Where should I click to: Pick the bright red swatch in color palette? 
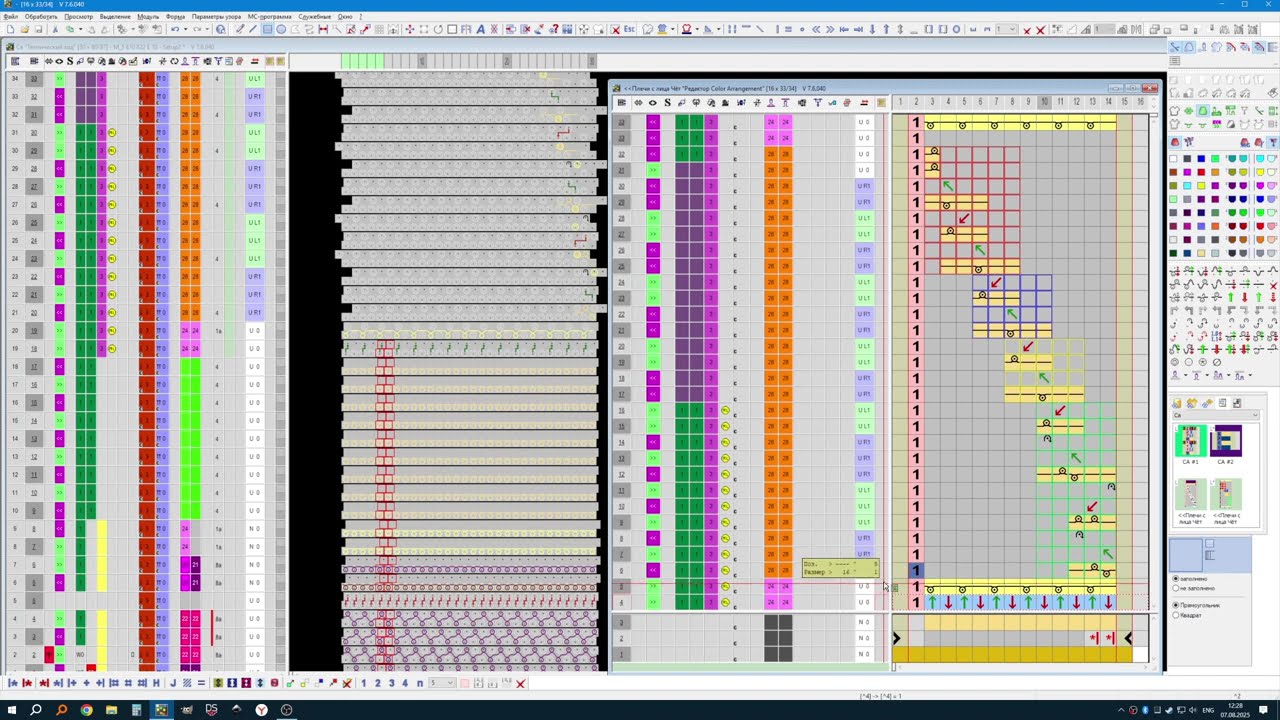1201,172
